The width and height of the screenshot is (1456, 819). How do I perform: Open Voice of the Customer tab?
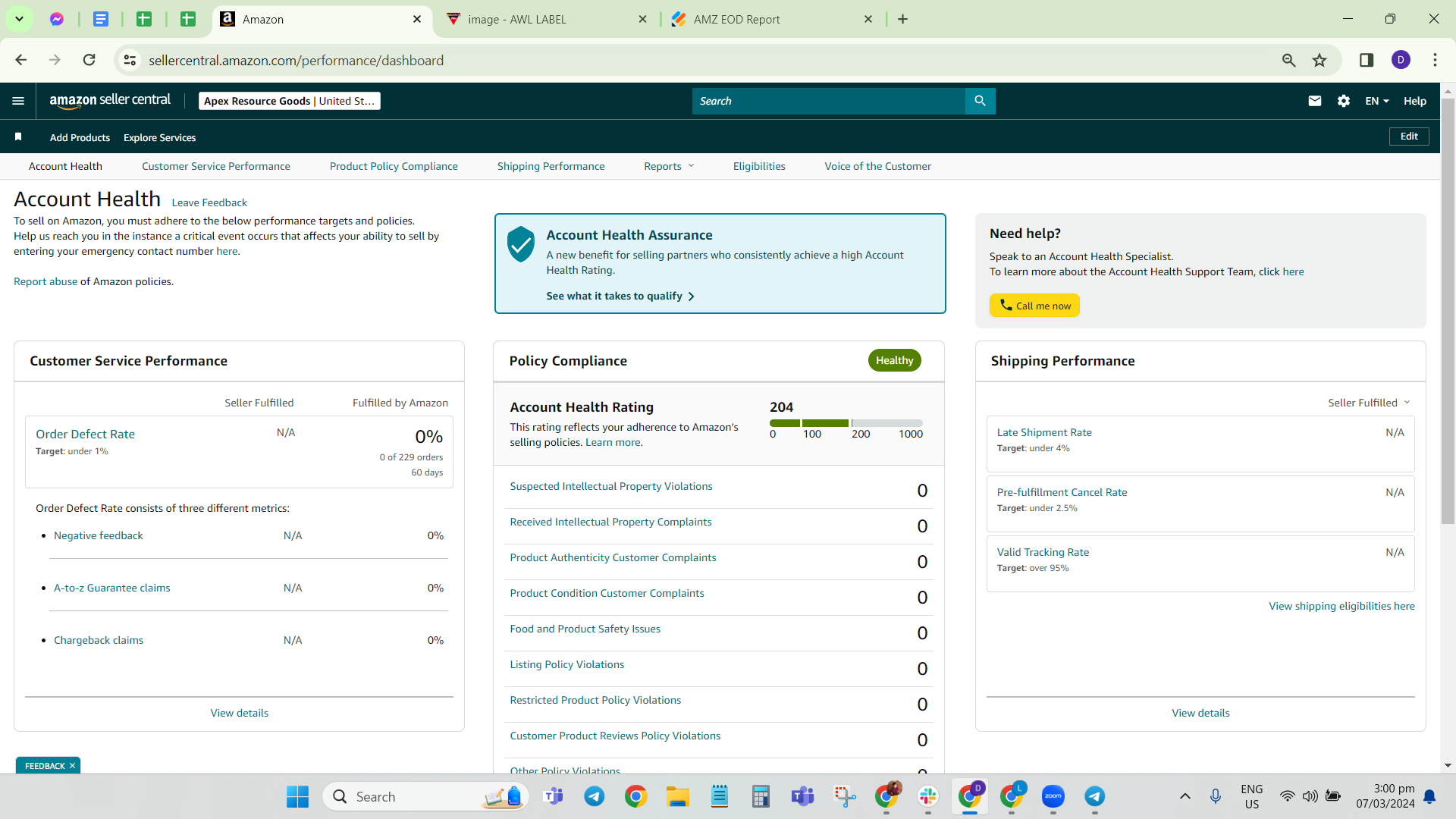click(x=878, y=166)
